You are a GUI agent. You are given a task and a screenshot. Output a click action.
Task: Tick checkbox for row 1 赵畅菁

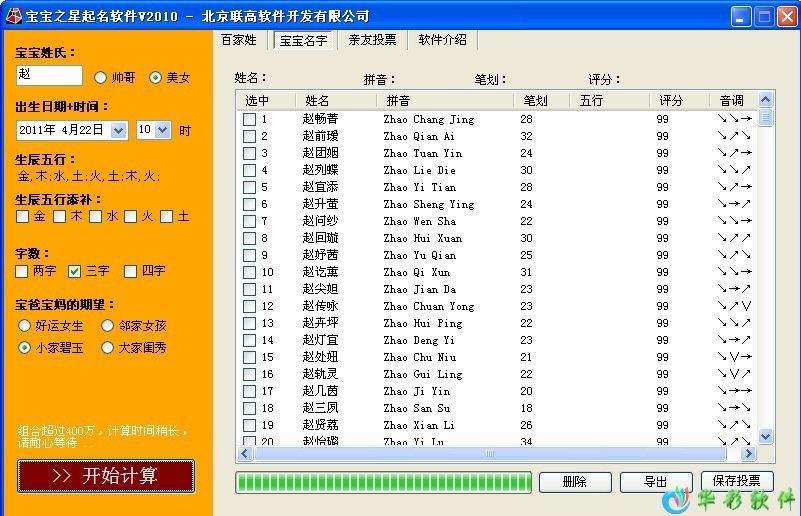(249, 120)
